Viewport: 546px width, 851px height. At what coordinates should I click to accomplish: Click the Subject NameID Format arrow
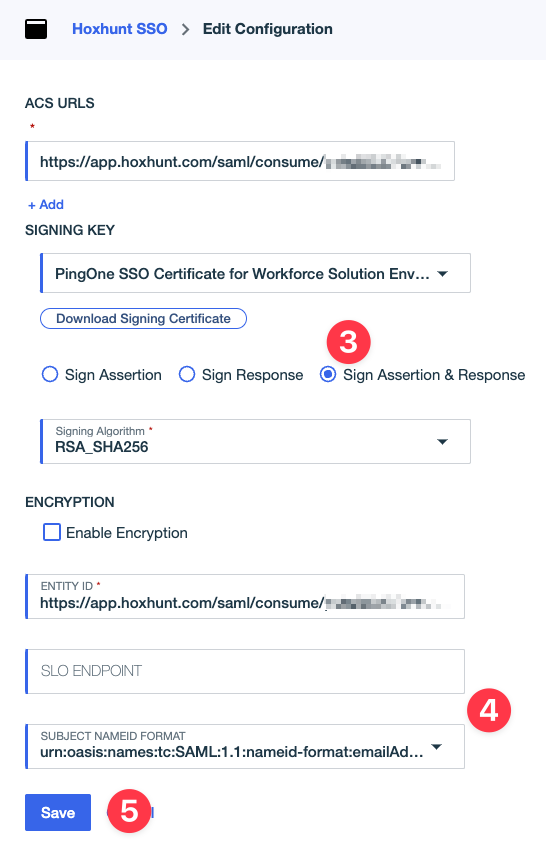coord(436,747)
